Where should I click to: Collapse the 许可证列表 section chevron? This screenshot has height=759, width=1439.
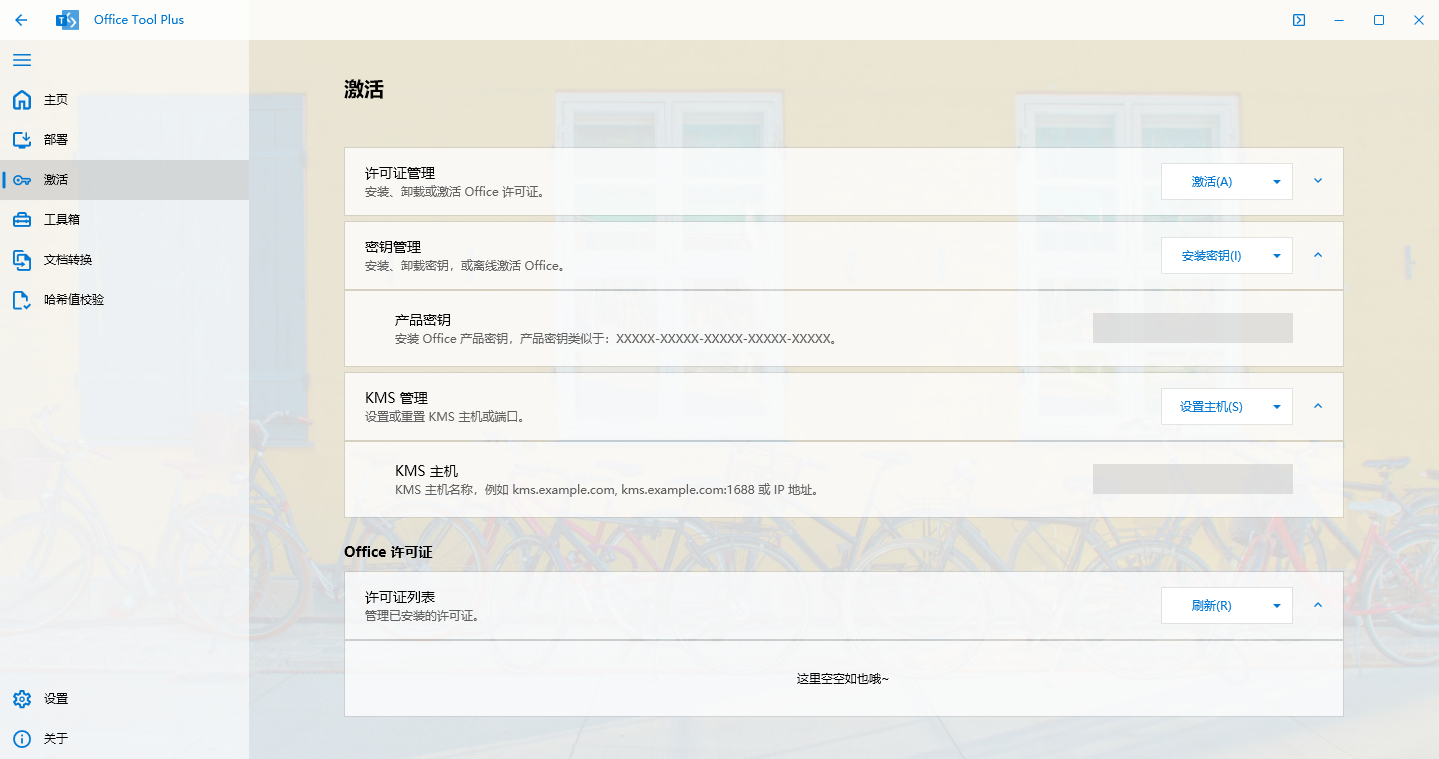click(1318, 605)
